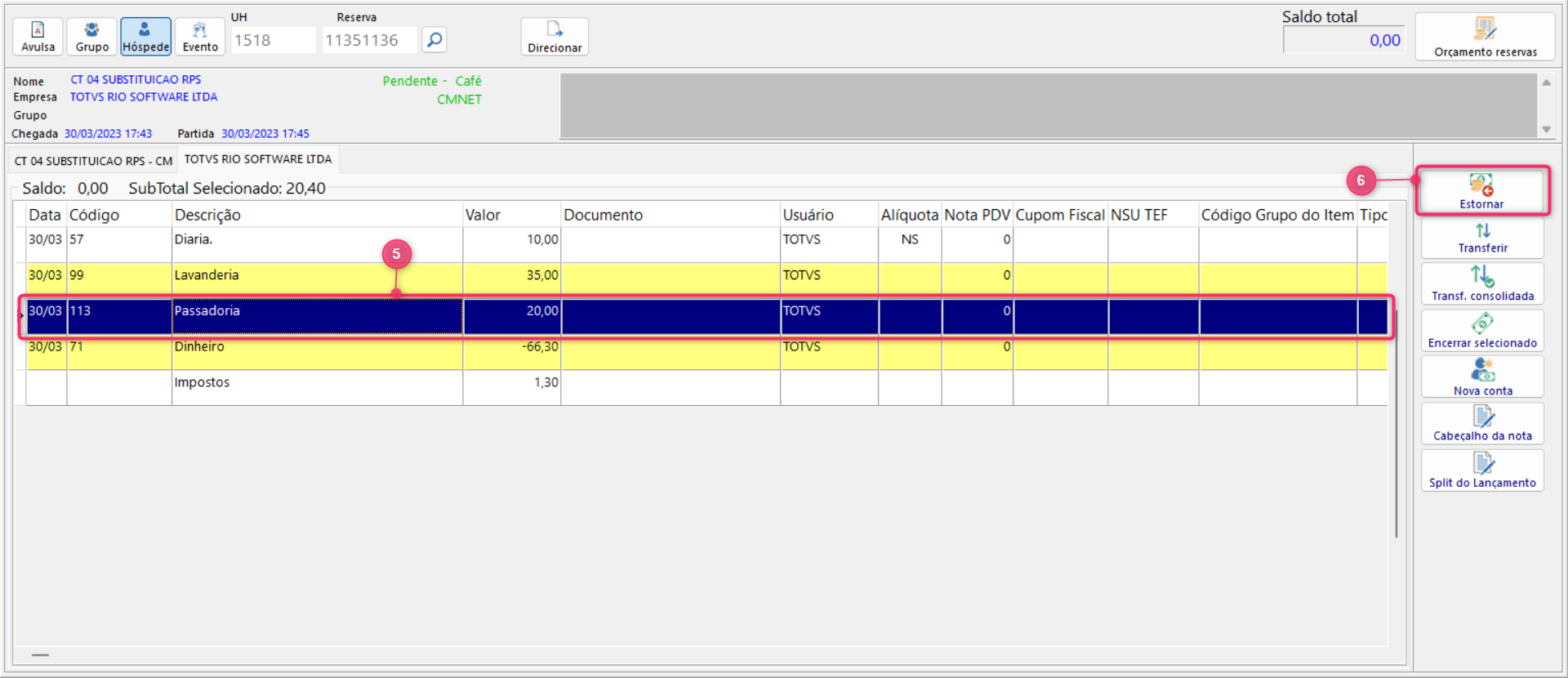Click code 71 in the Dinheiro row

point(76,347)
